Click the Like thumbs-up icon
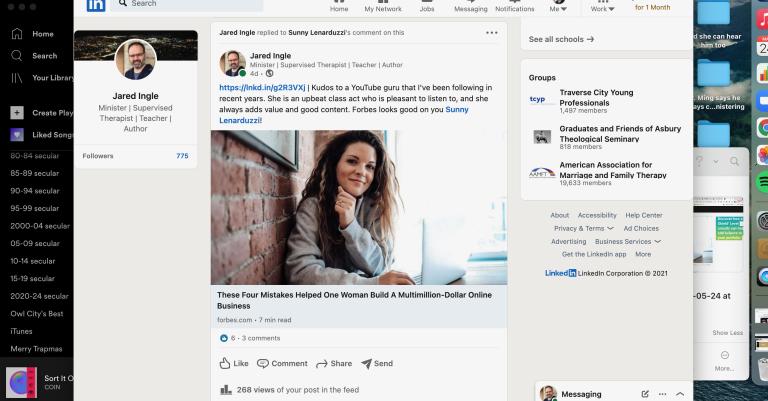This screenshot has width=768, height=401. click(x=225, y=363)
